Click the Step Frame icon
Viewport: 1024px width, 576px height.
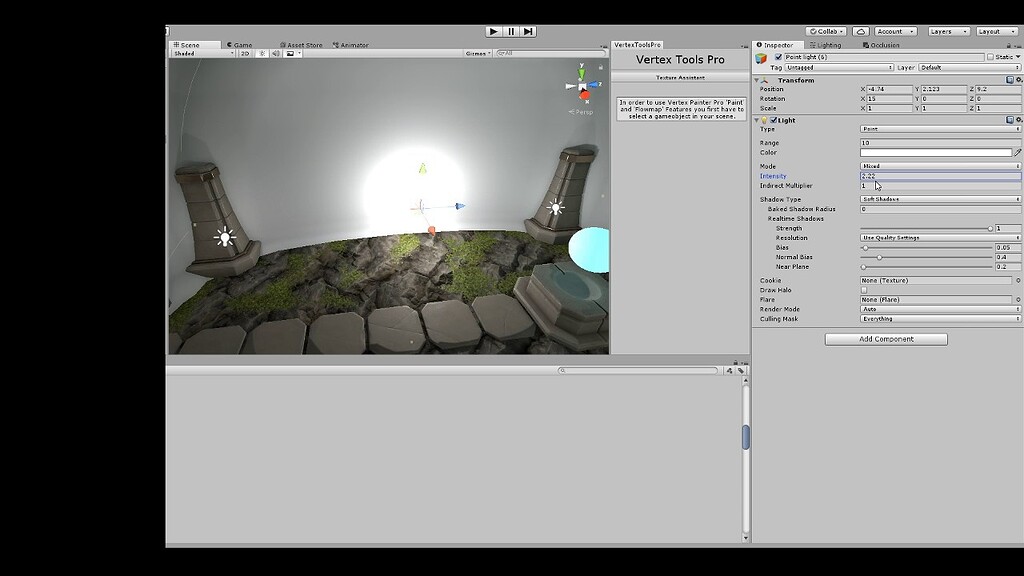point(527,31)
